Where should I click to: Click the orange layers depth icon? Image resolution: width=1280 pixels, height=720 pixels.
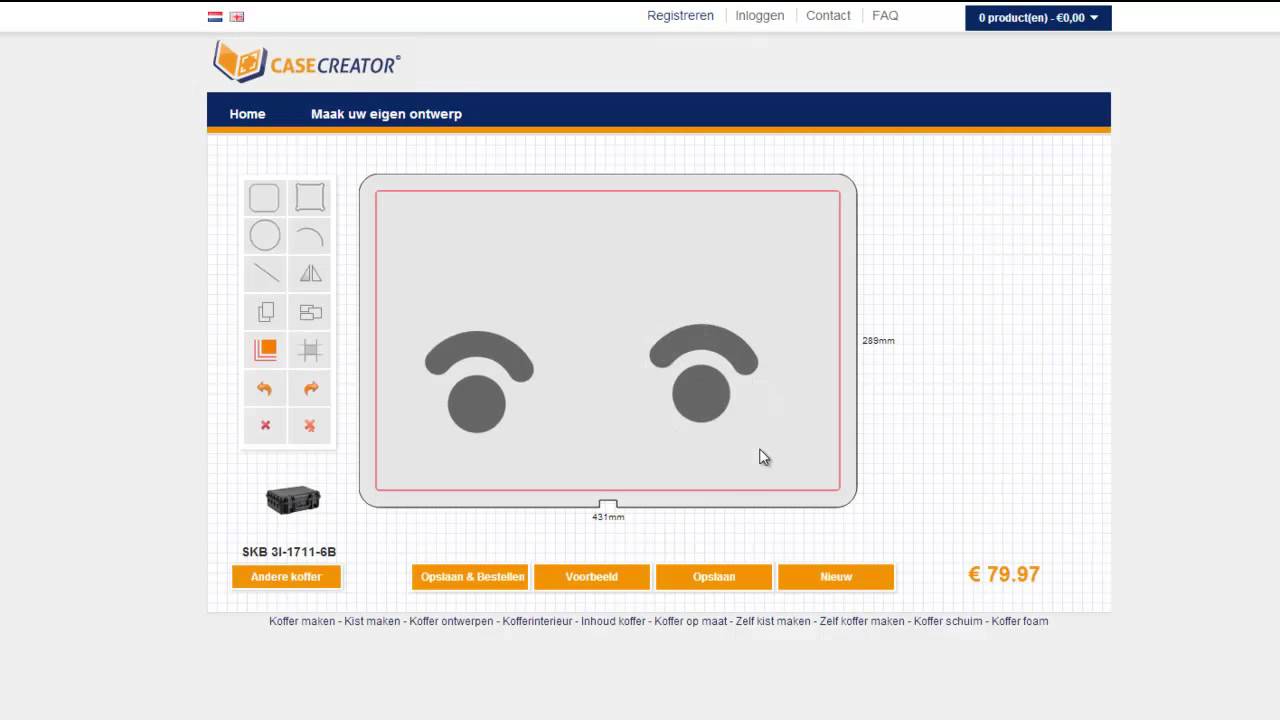(265, 350)
